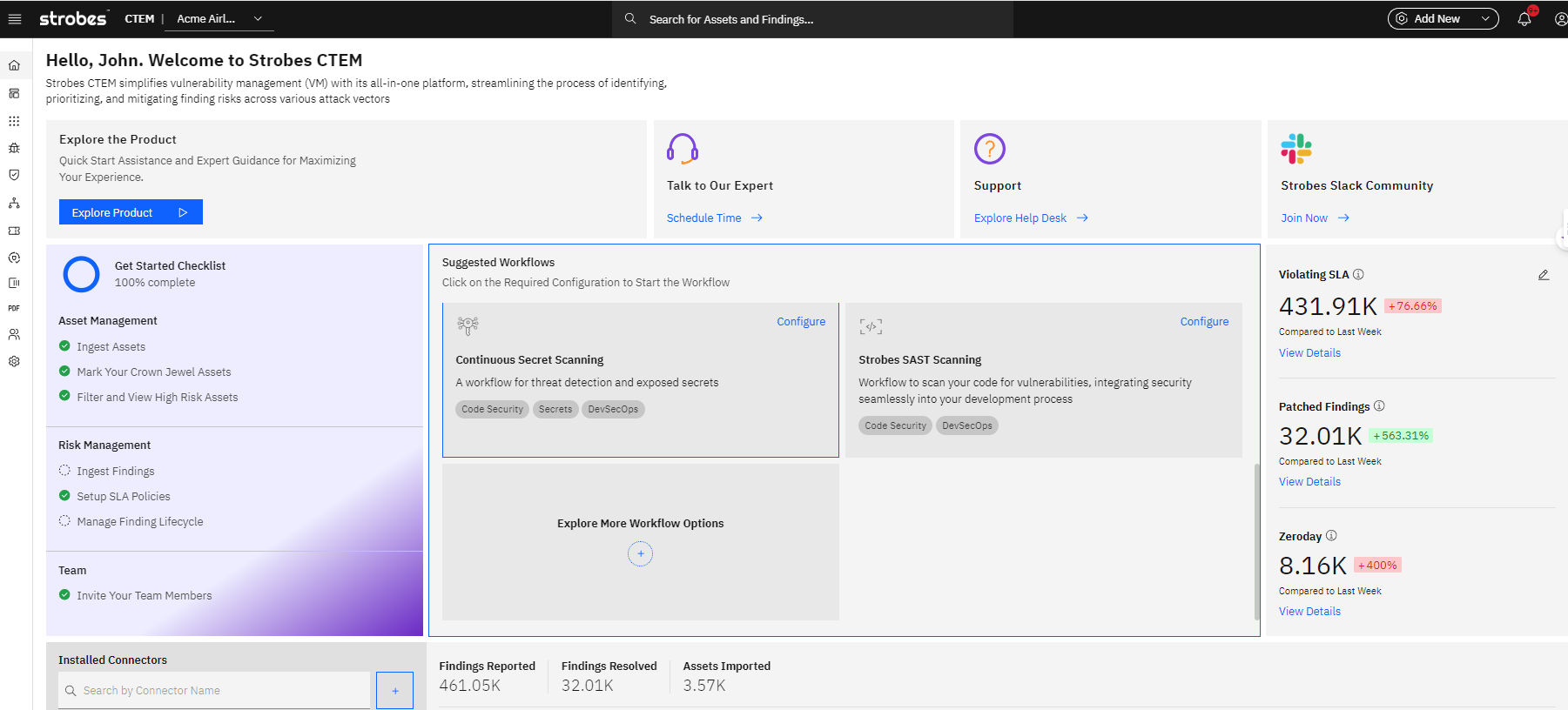Open the settings gear sidebar icon

click(14, 361)
